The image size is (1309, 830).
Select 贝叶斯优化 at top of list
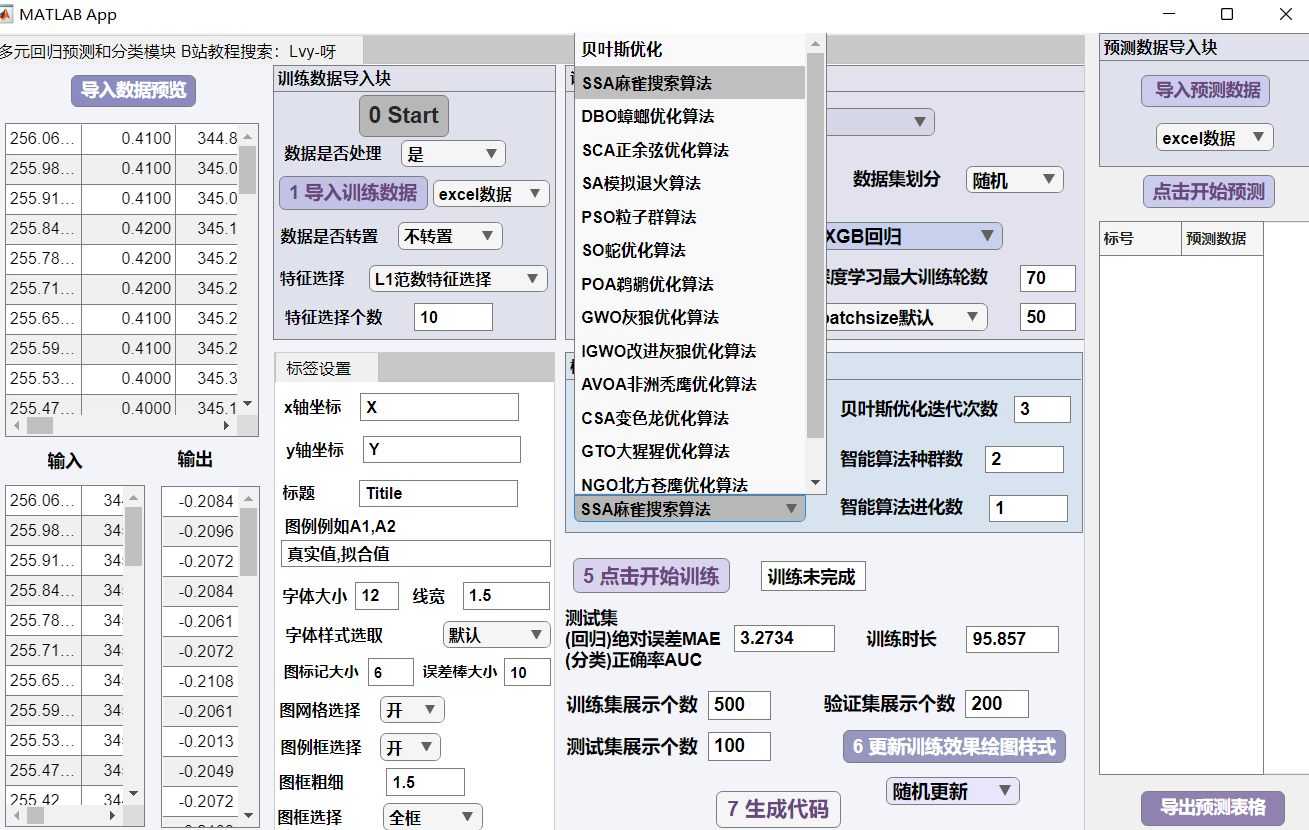pyautogui.click(x=622, y=49)
